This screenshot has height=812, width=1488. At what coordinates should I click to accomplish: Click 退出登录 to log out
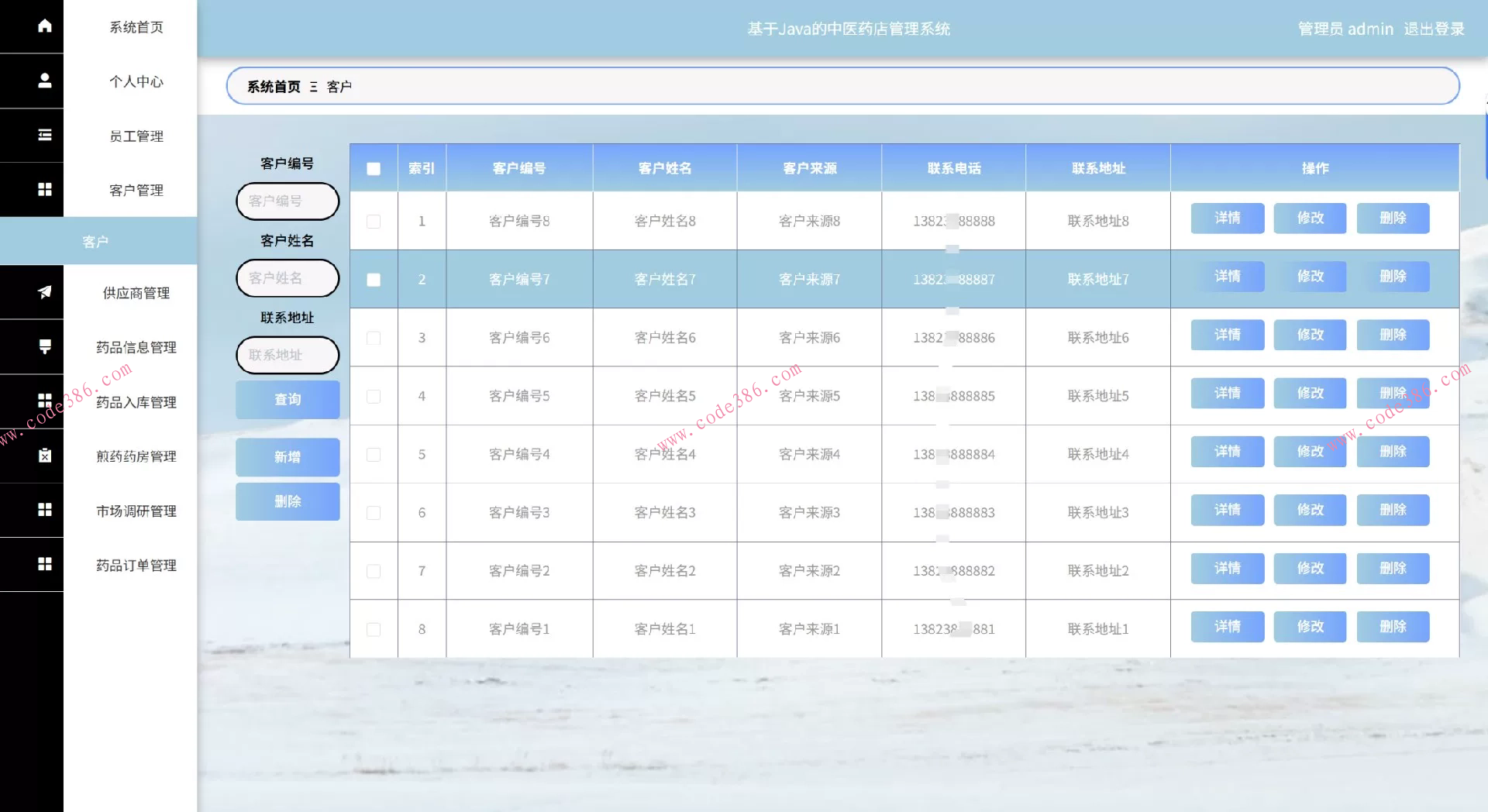click(1434, 29)
